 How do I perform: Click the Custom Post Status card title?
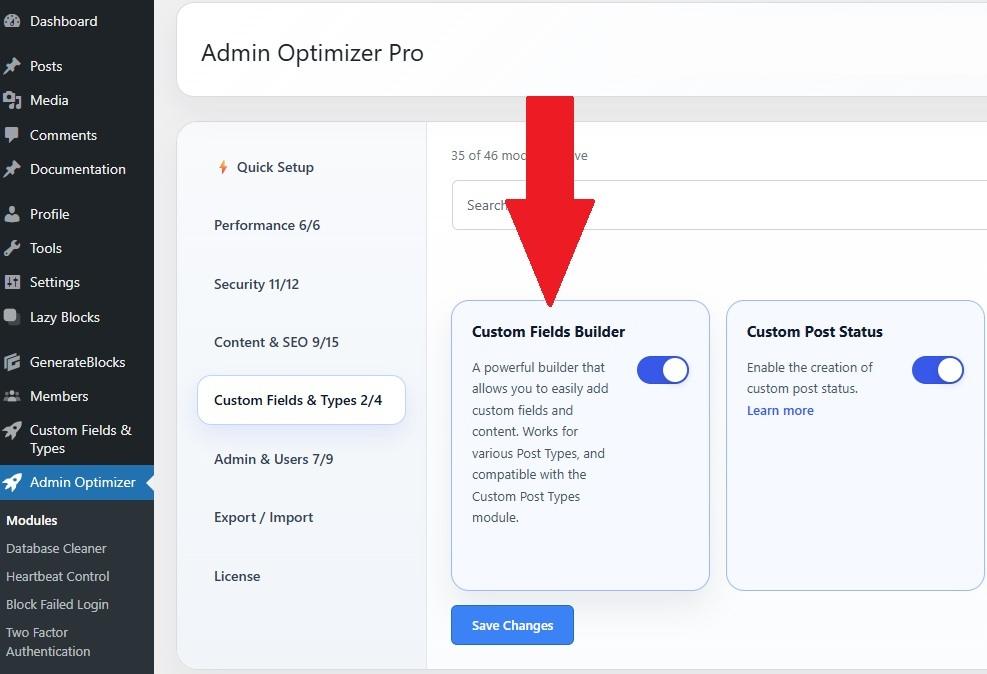[x=815, y=332]
